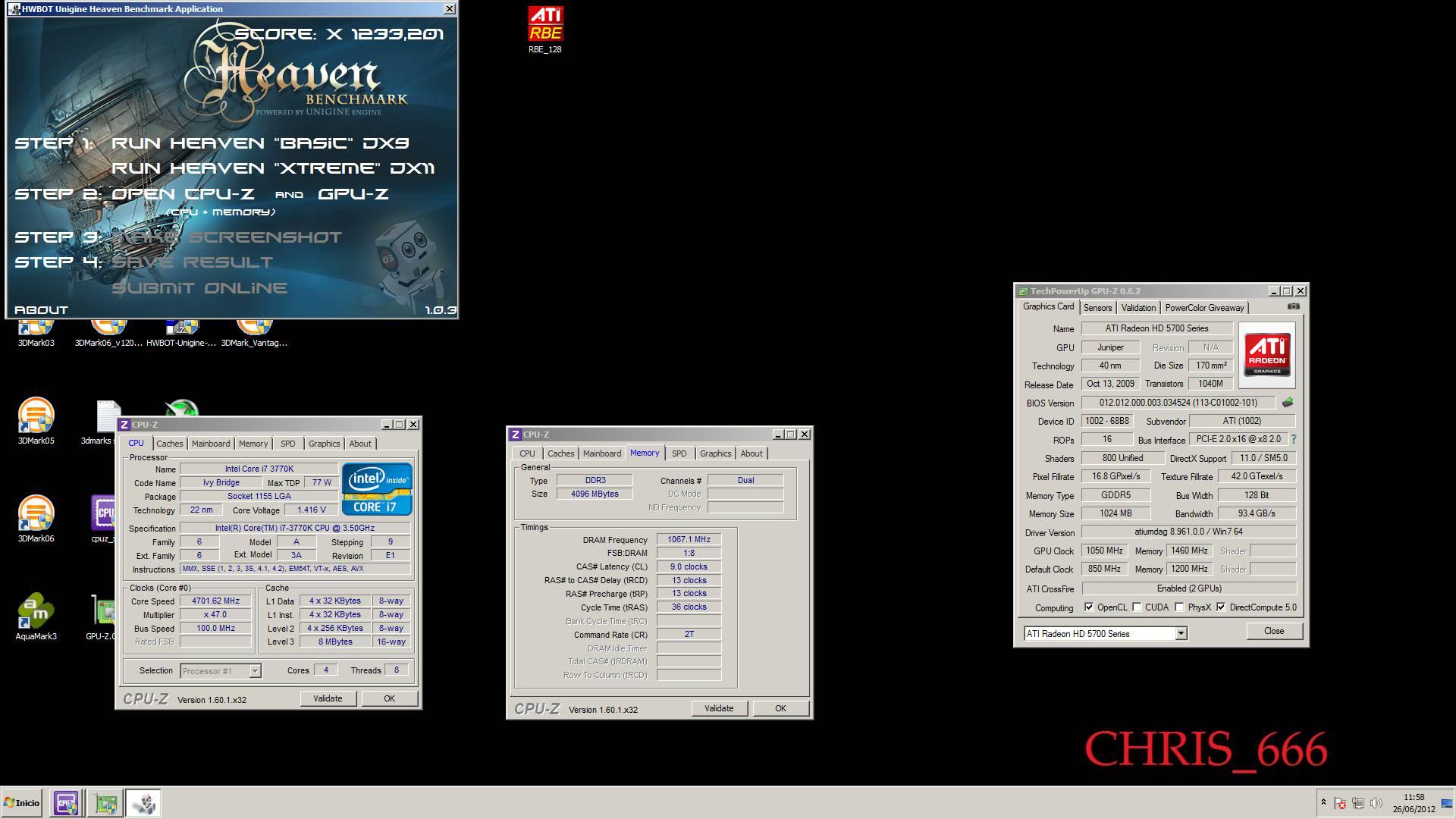Launch AquaMark3 from the desktop
The width and height of the screenshot is (1456, 819).
coord(36,617)
